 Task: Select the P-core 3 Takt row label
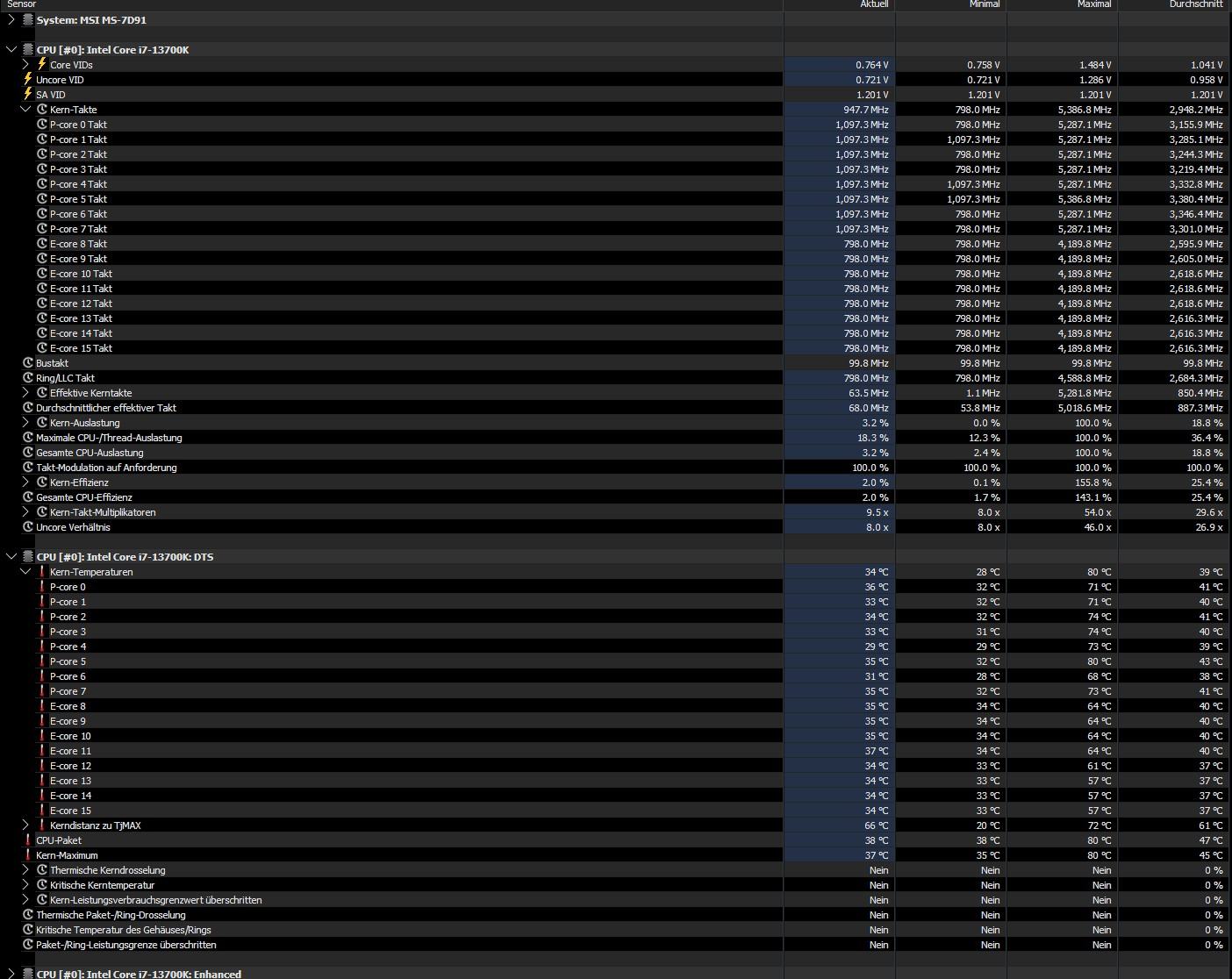(78, 169)
